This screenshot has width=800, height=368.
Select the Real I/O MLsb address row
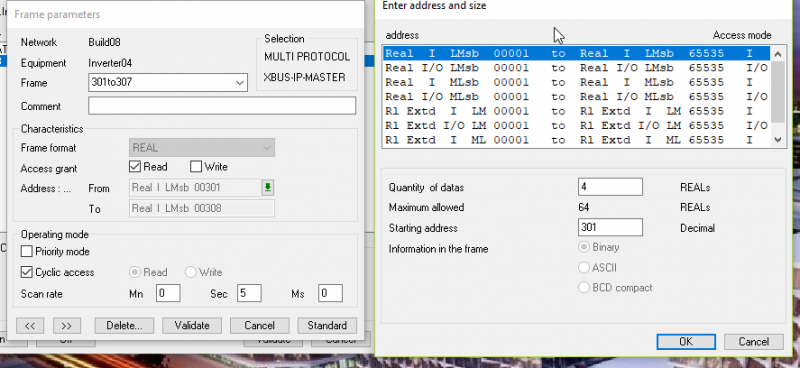point(577,96)
